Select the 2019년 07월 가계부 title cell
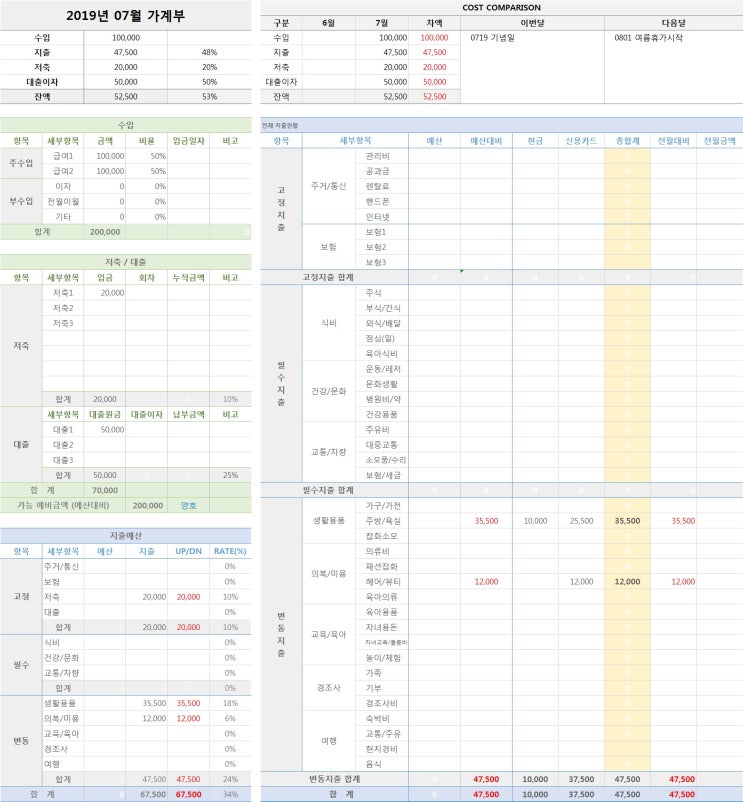The height and width of the screenshot is (802, 743). point(125,15)
